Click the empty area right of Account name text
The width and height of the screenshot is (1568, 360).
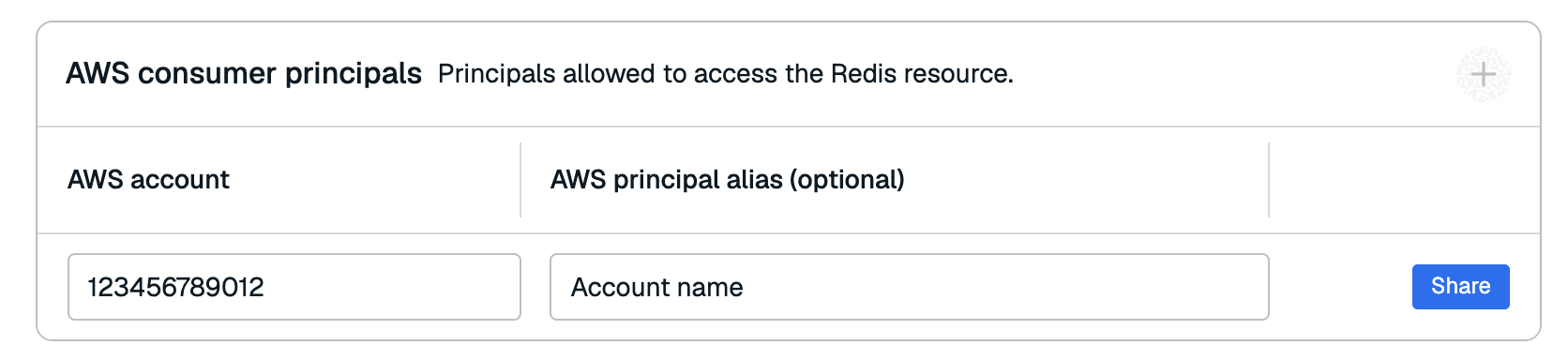click(x=1003, y=287)
